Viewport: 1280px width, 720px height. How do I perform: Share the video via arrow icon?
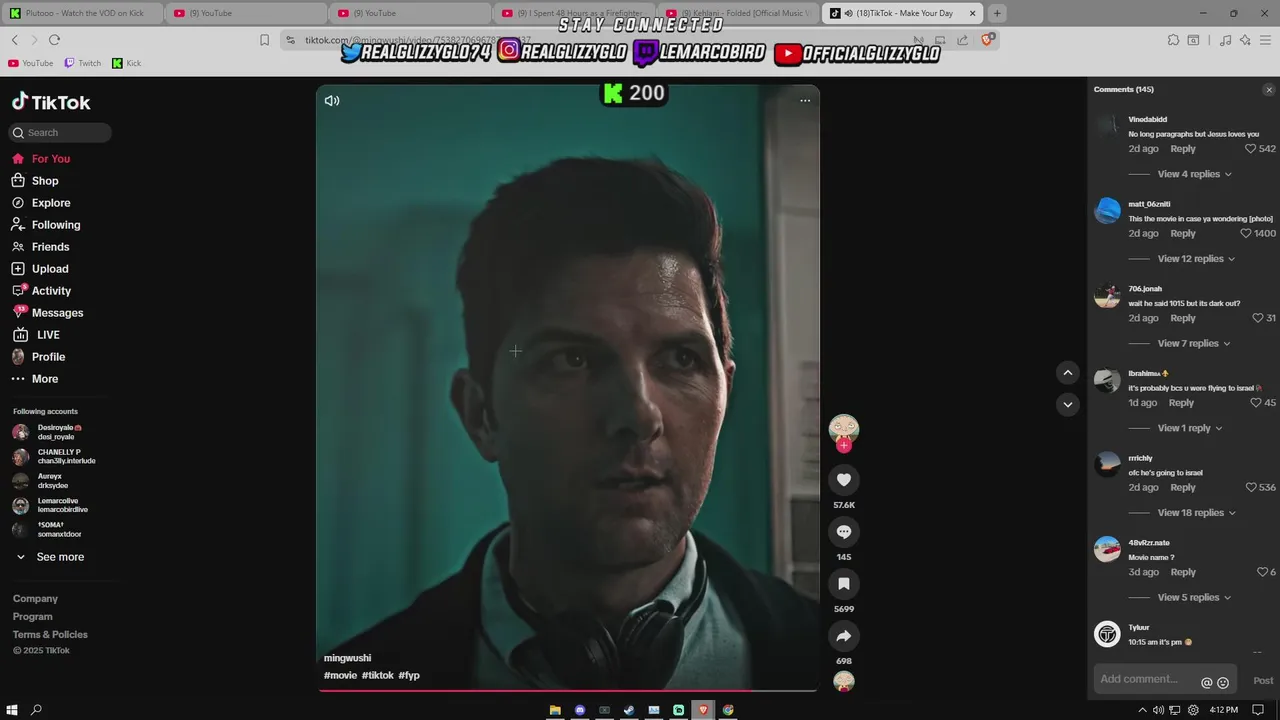coord(844,636)
